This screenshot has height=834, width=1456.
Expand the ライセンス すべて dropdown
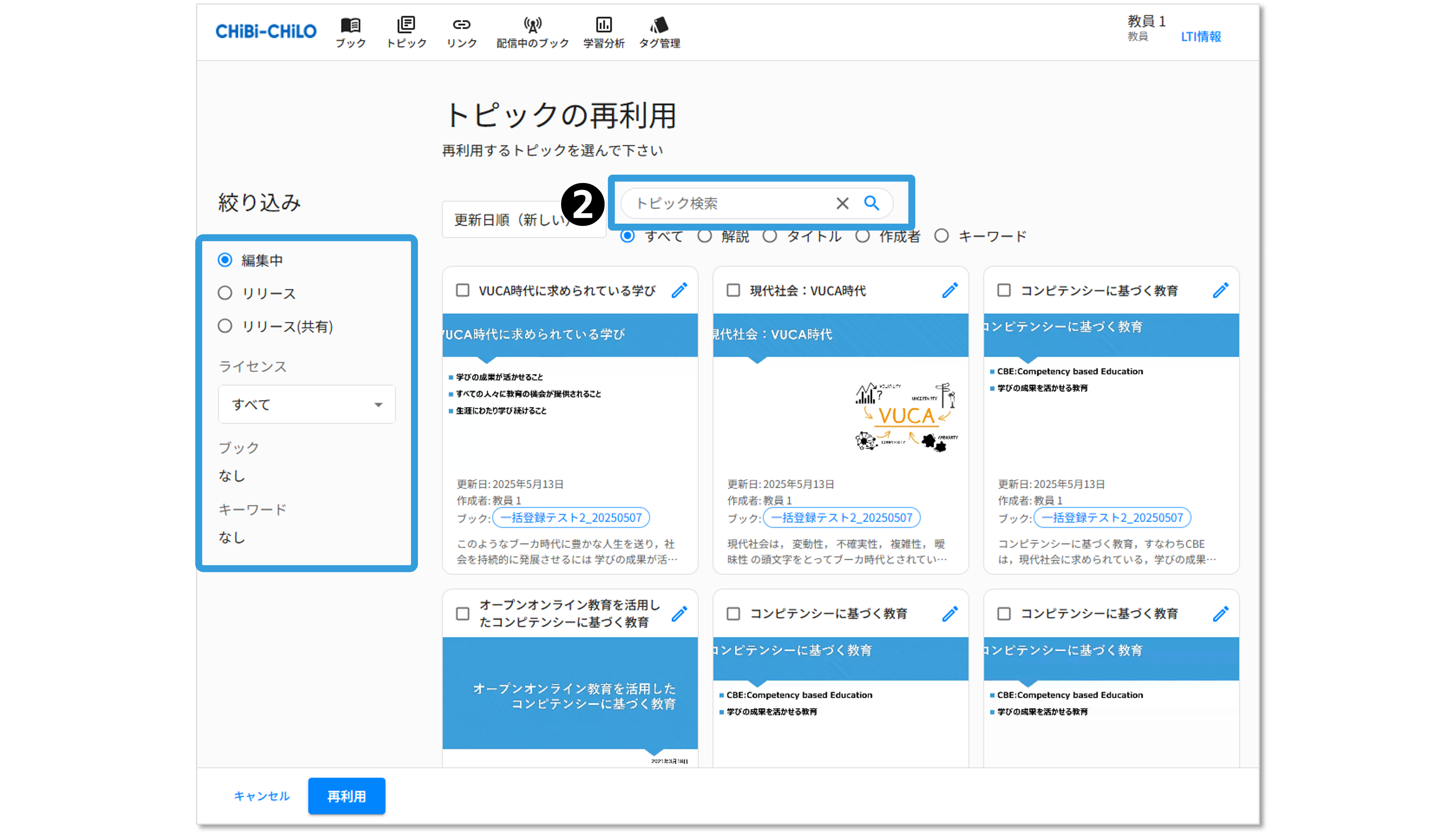[x=307, y=404]
